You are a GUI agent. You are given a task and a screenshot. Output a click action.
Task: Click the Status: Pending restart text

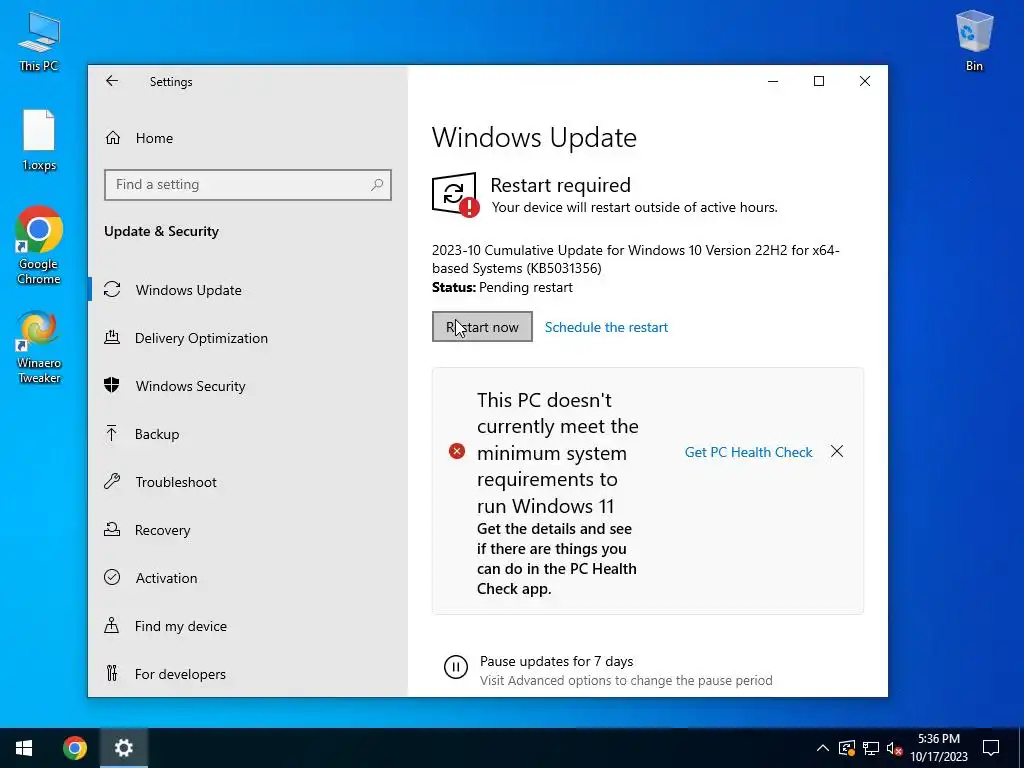pyautogui.click(x=502, y=287)
